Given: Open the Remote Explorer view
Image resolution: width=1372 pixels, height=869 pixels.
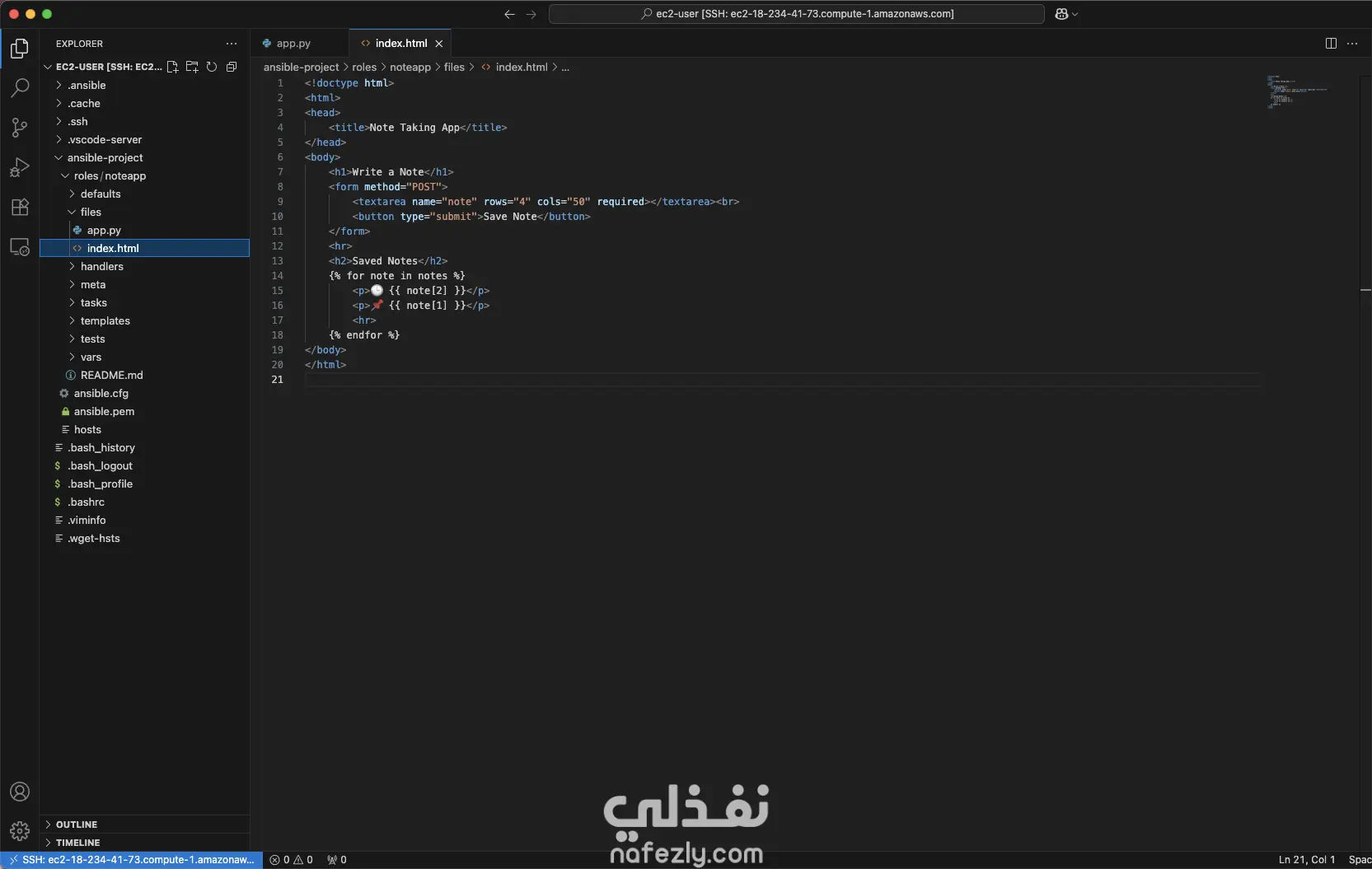Looking at the screenshot, I should (19, 246).
